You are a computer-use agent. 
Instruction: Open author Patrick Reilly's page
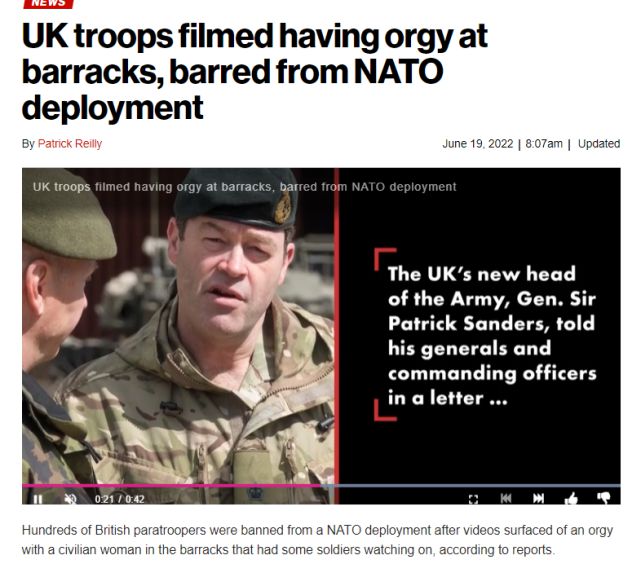click(70, 144)
